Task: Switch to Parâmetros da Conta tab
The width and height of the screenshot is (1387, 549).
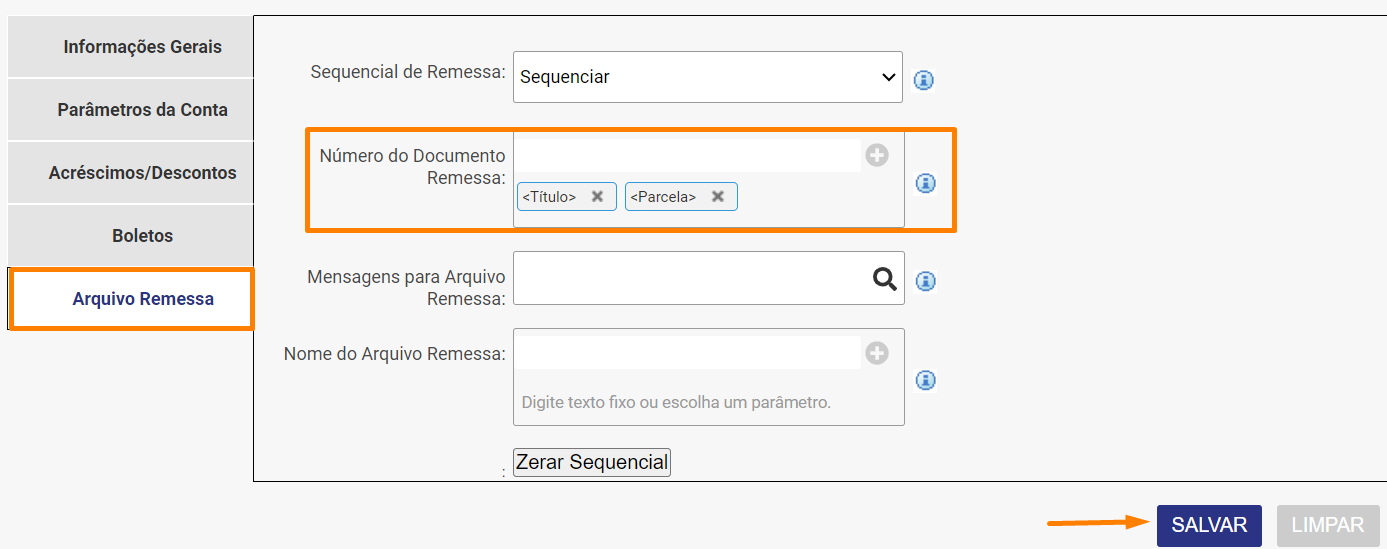Action: pyautogui.click(x=143, y=110)
